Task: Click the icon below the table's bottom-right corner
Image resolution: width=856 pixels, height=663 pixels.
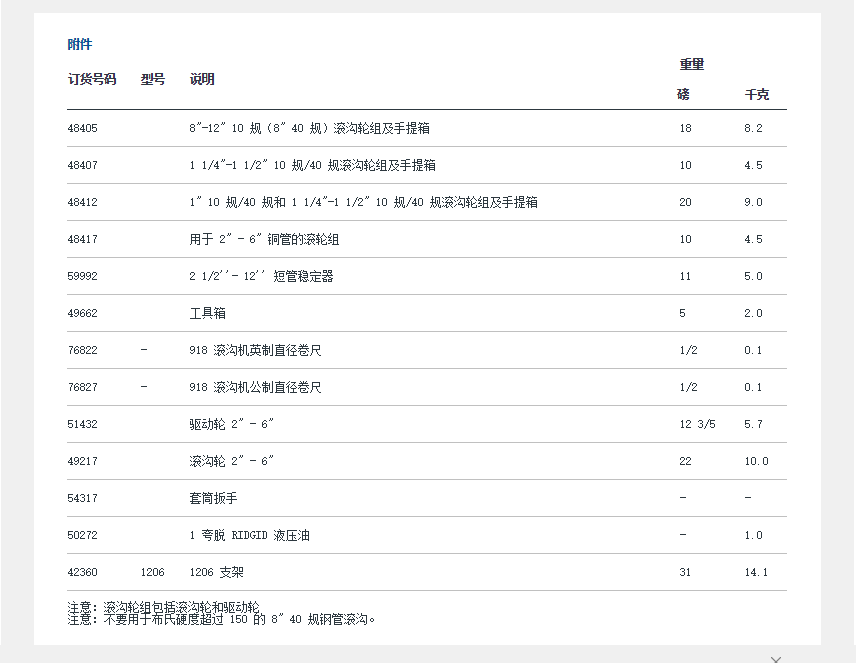Action: click(776, 658)
